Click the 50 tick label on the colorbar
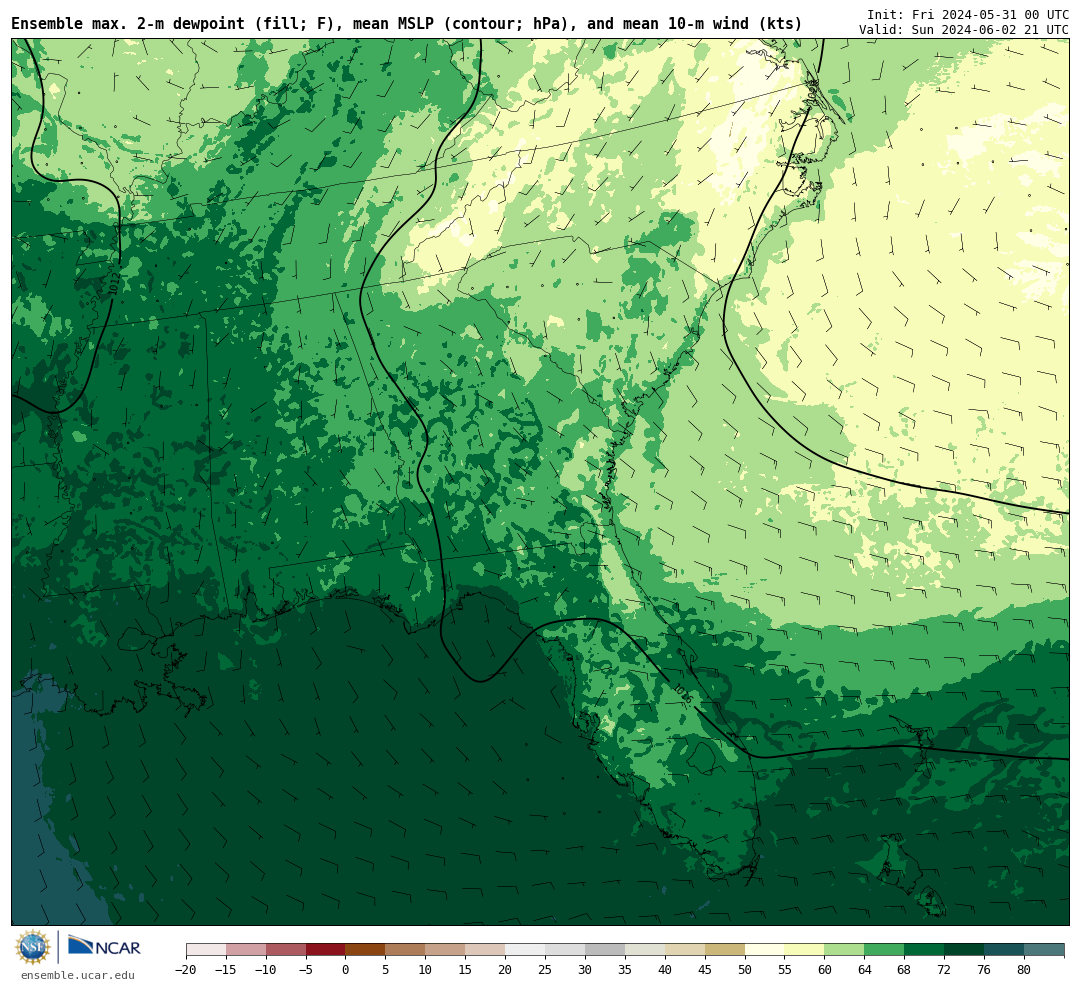The image size is (1080, 988). click(x=745, y=970)
